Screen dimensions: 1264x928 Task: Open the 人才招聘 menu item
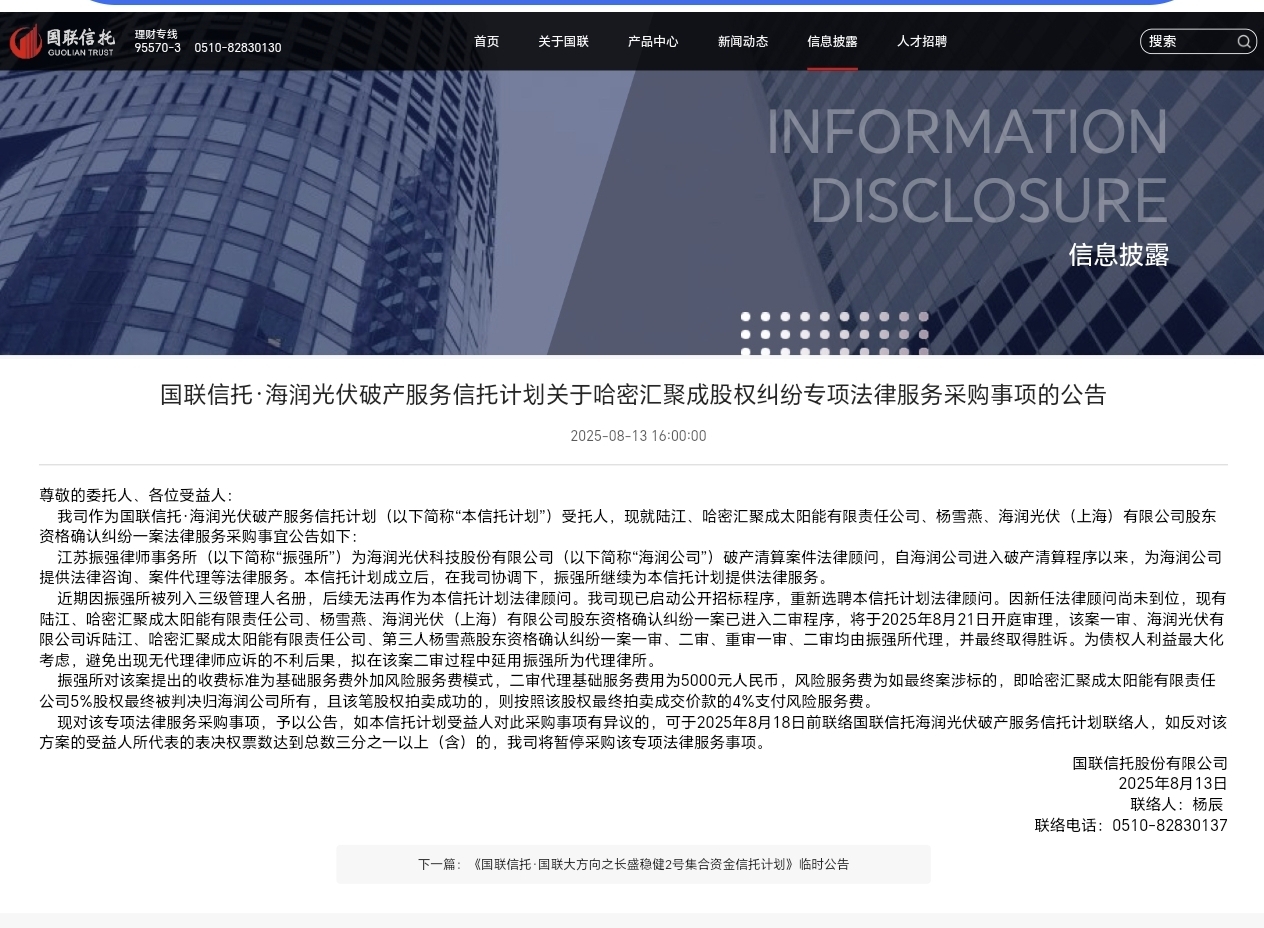(922, 42)
